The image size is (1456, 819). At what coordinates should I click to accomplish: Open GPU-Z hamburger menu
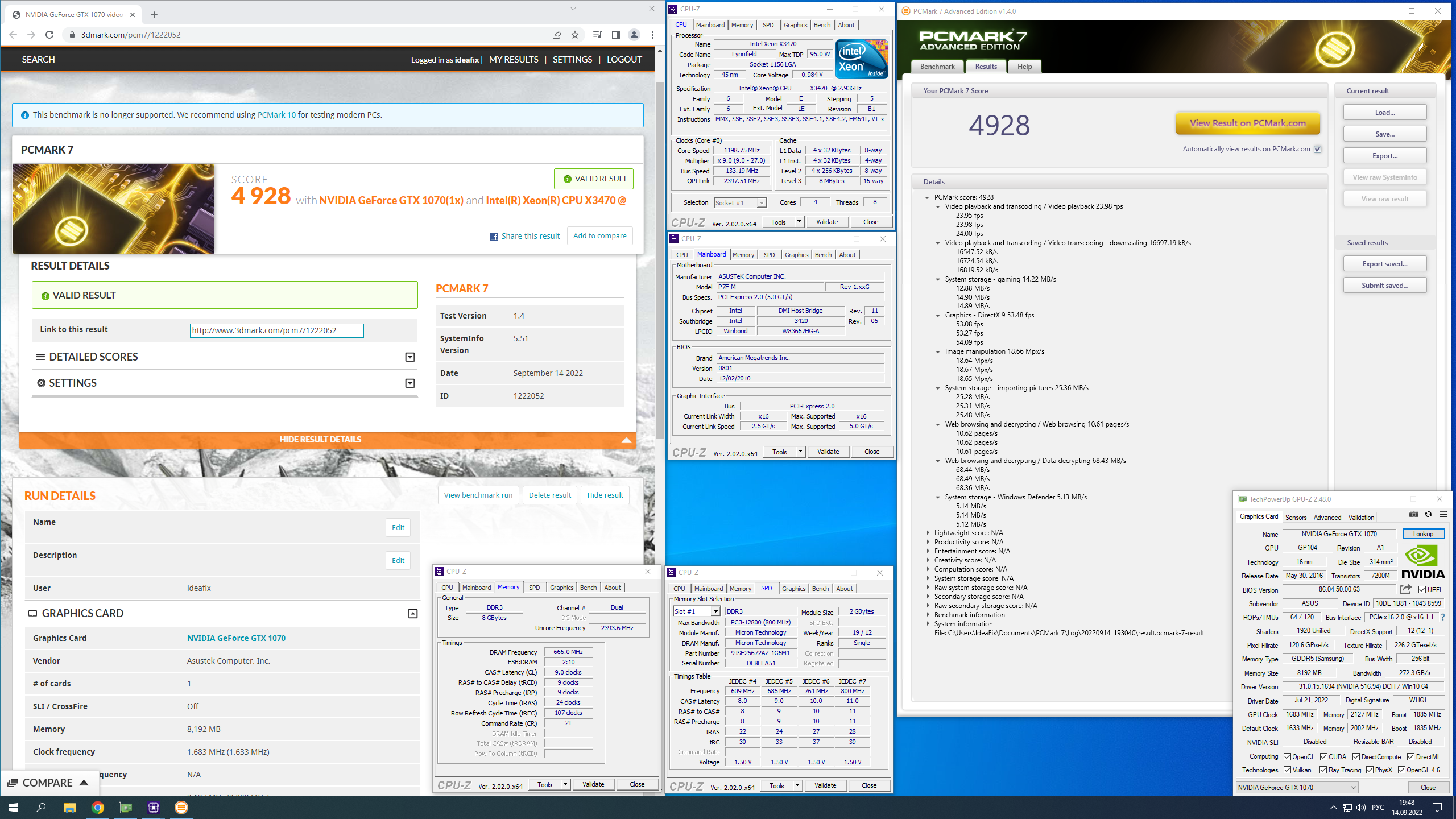(x=1443, y=515)
